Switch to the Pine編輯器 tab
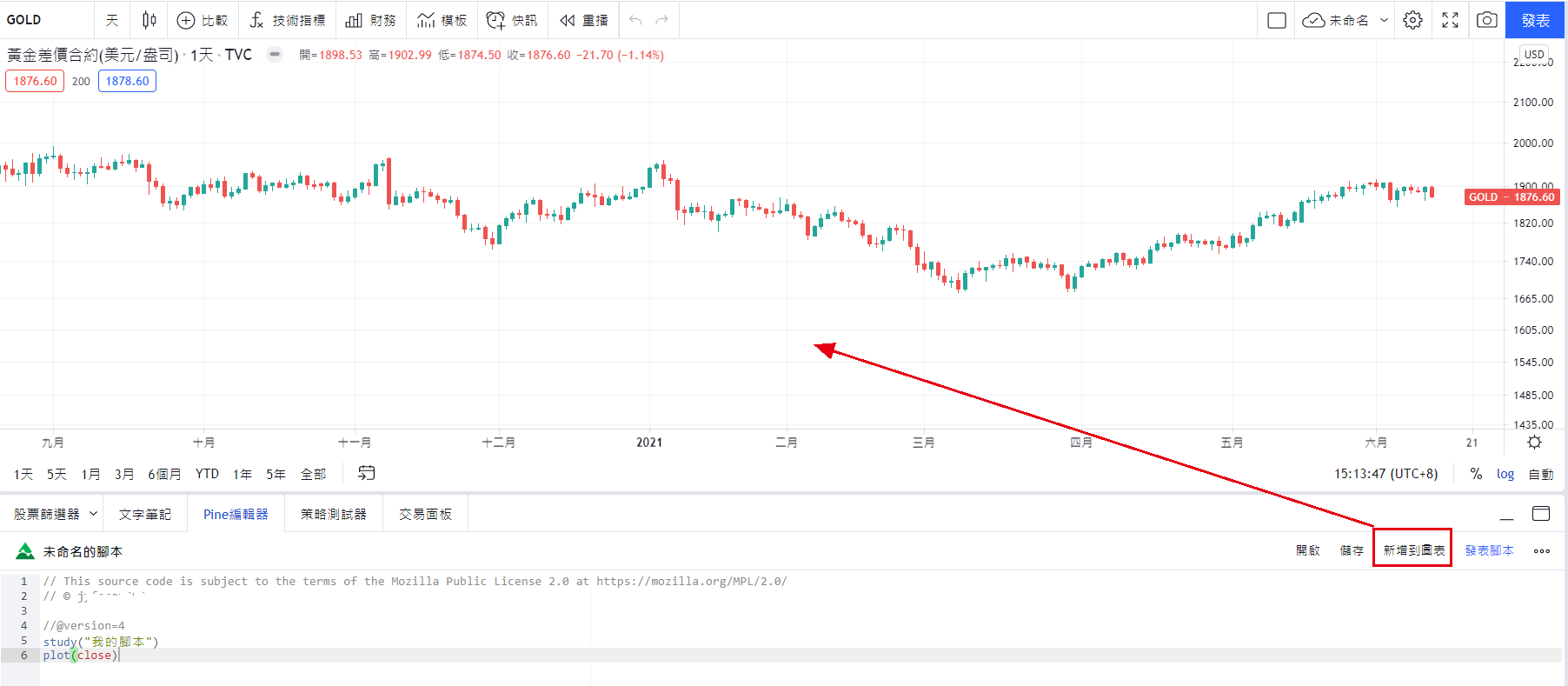This screenshot has height=686, width=1568. point(236,514)
